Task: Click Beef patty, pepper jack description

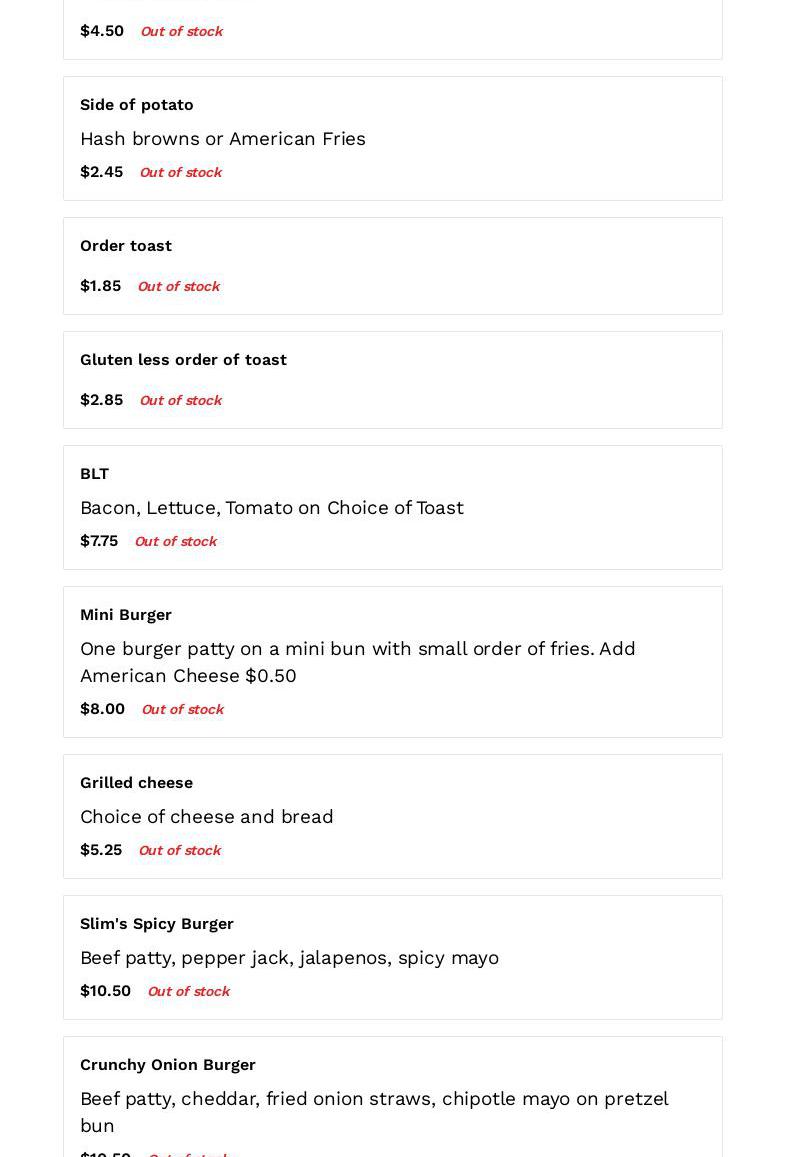Action: click(289, 958)
